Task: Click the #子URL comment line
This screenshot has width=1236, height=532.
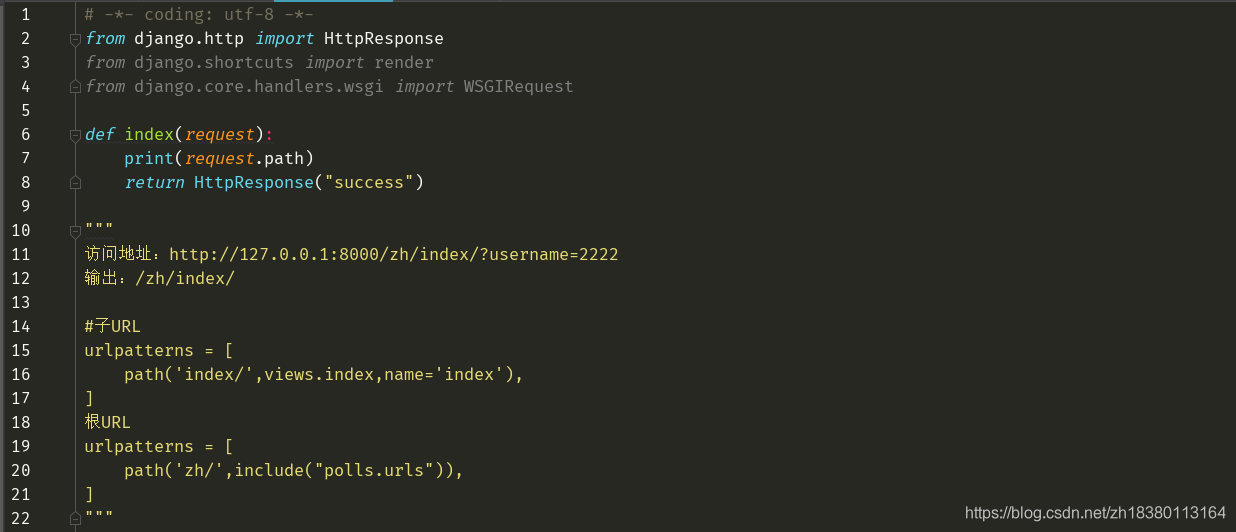Action: [113, 326]
